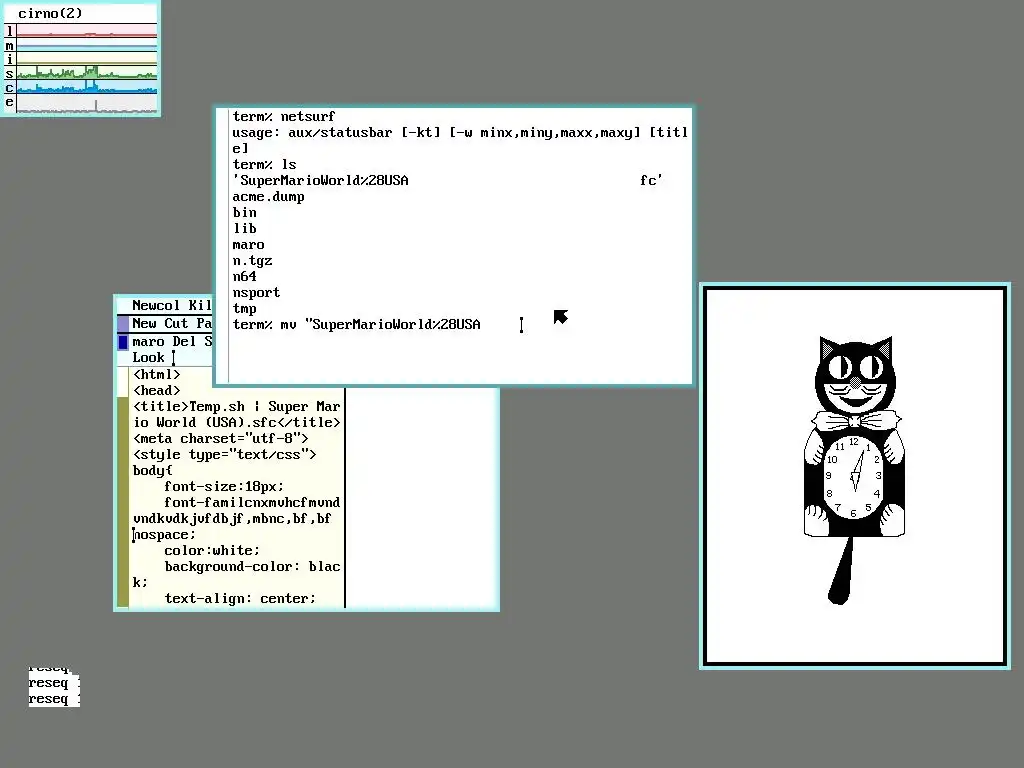Click the 's' syscall graph in stats
Screen dimensions: 1024x768
point(86,72)
